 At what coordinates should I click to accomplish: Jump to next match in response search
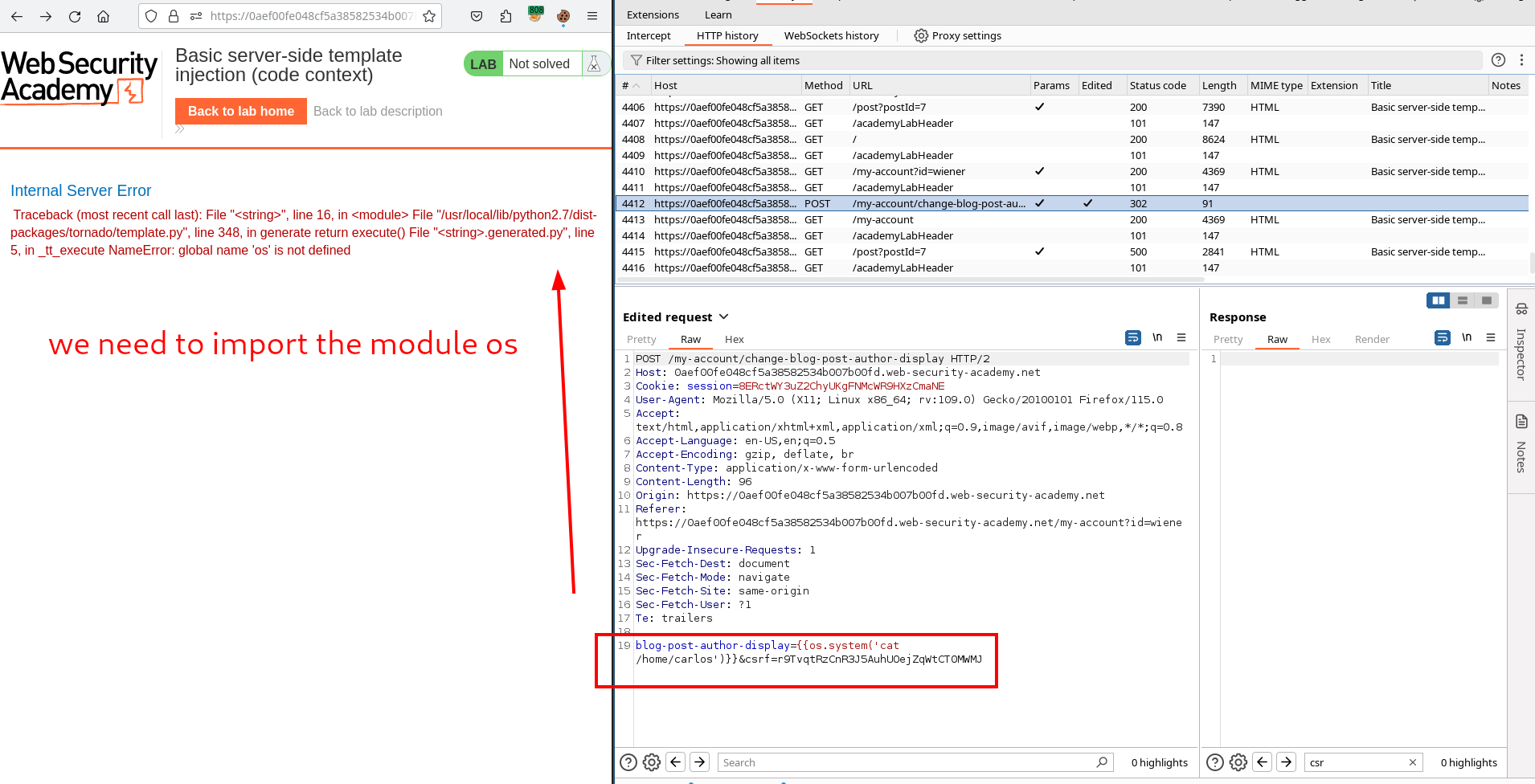tap(1287, 762)
